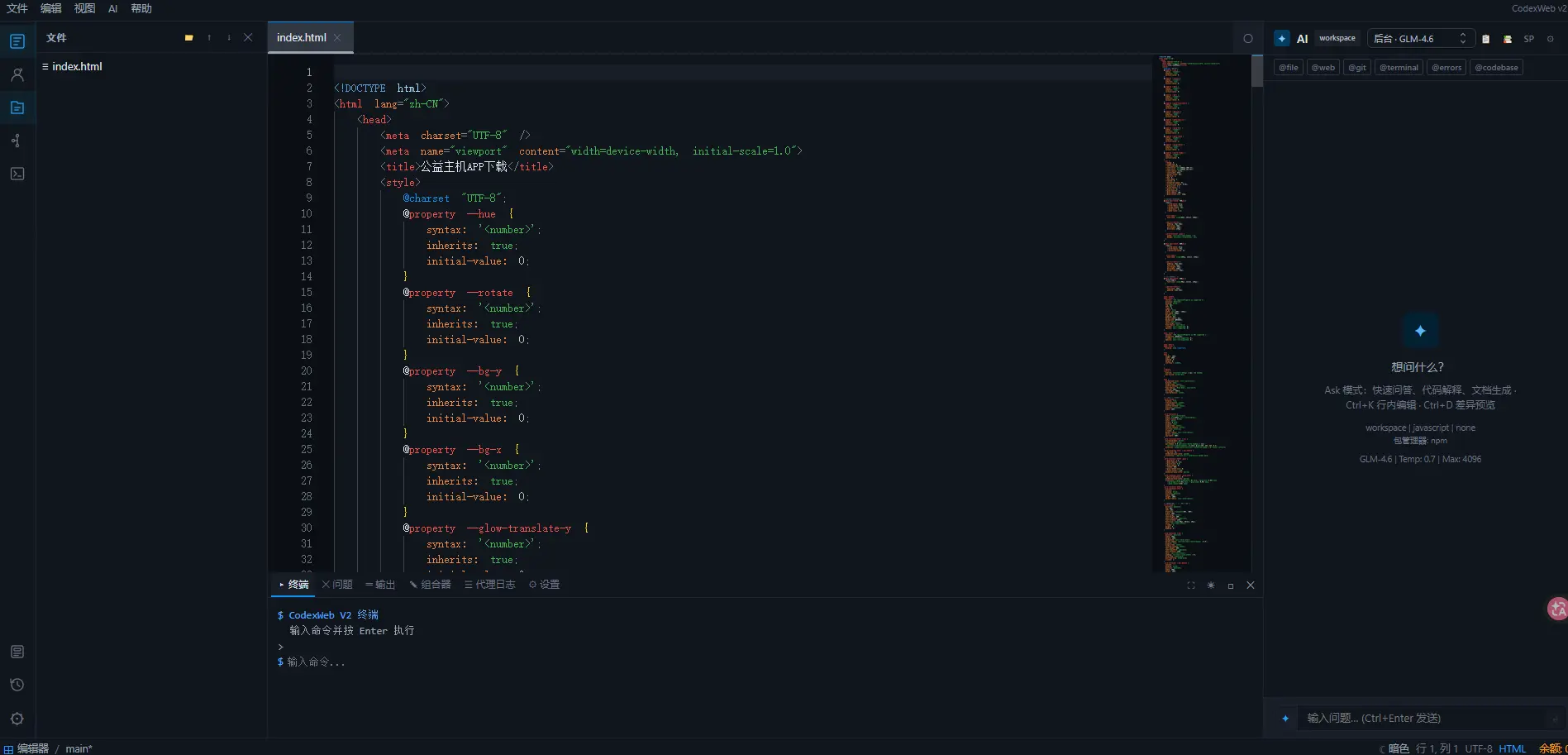Toggle the workspace context chip in AI panel
This screenshot has width=1568, height=755.
(1337, 38)
